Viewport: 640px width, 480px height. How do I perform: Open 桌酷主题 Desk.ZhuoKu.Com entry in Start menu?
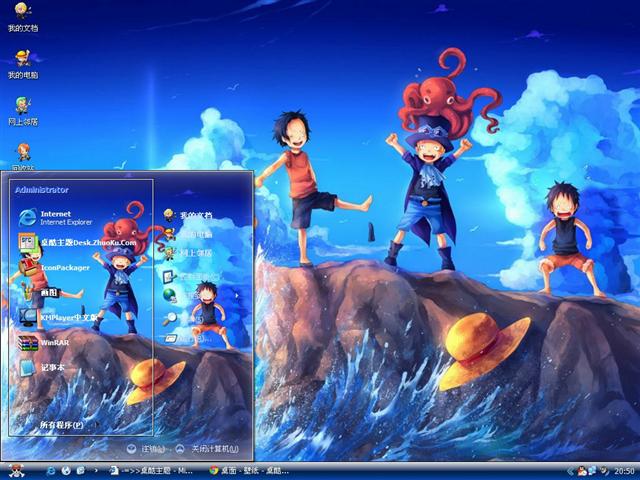[78, 242]
